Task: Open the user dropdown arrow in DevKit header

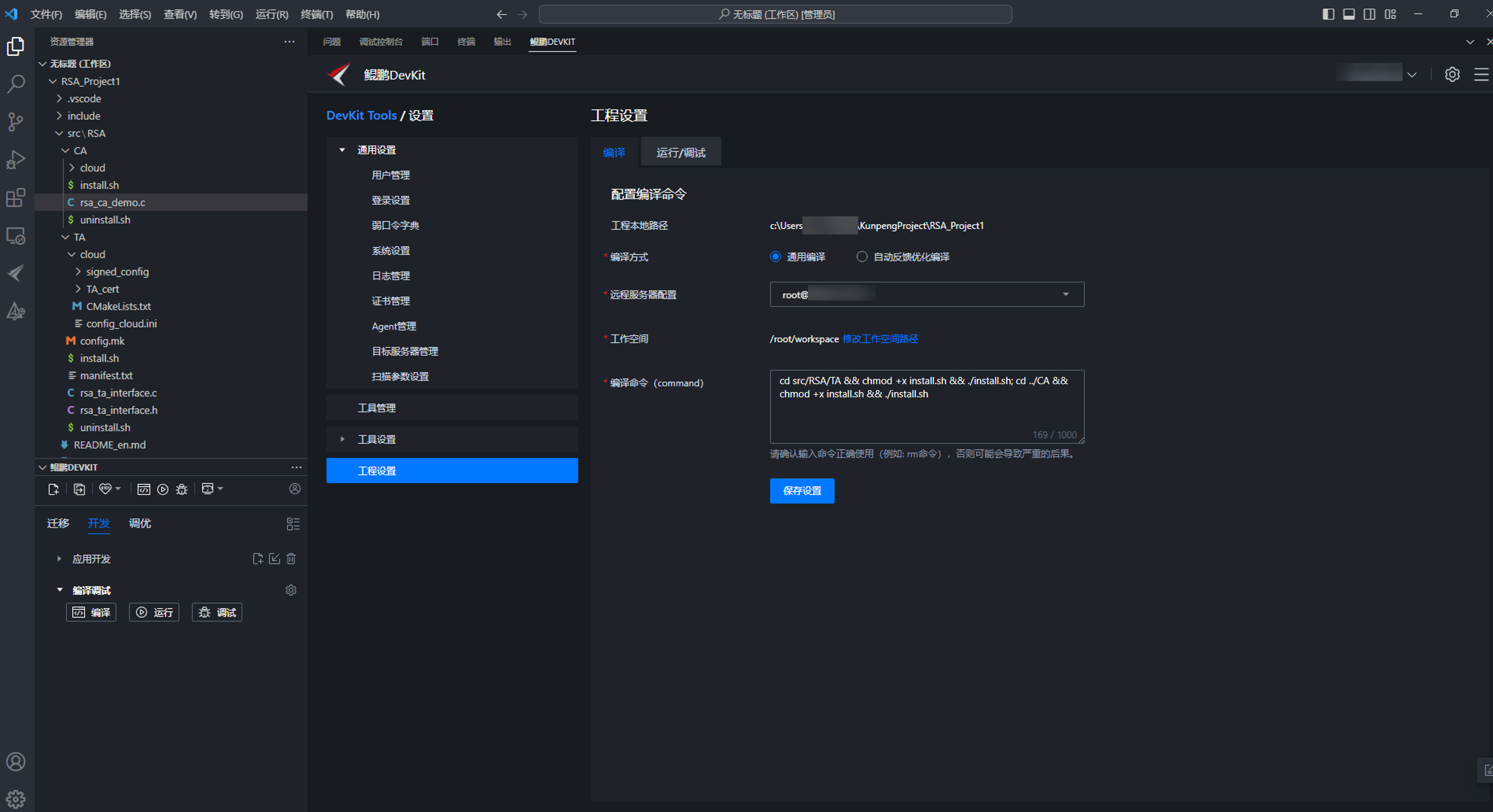Action: [1412, 75]
